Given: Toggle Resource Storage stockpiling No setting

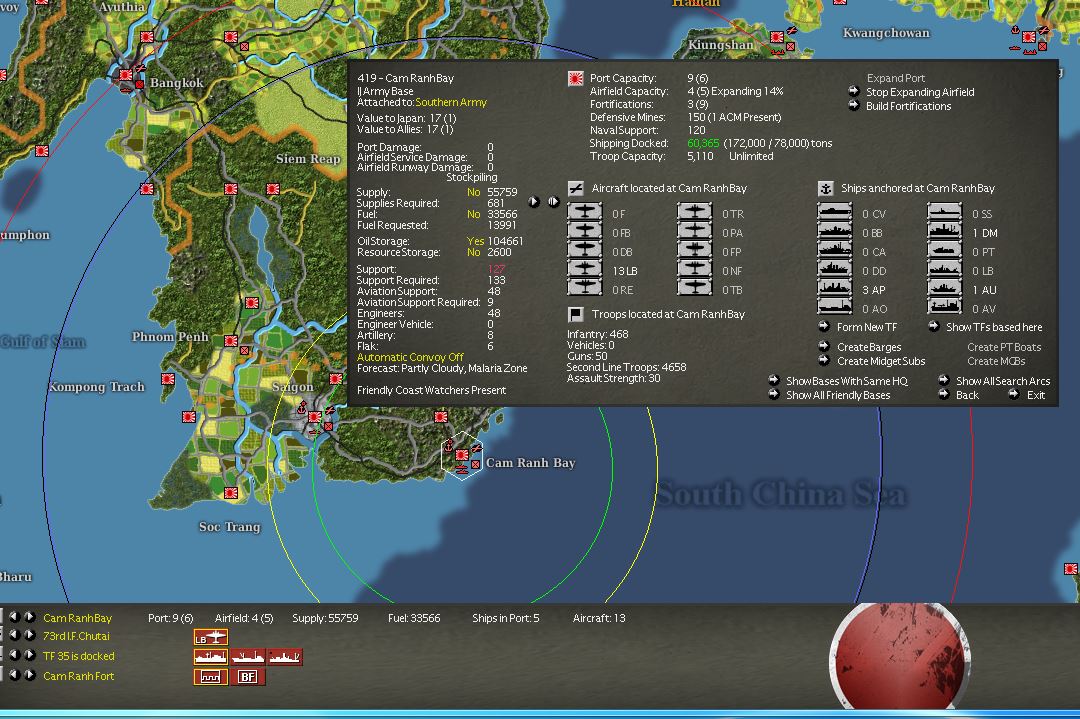Looking at the screenshot, I should coord(473,252).
